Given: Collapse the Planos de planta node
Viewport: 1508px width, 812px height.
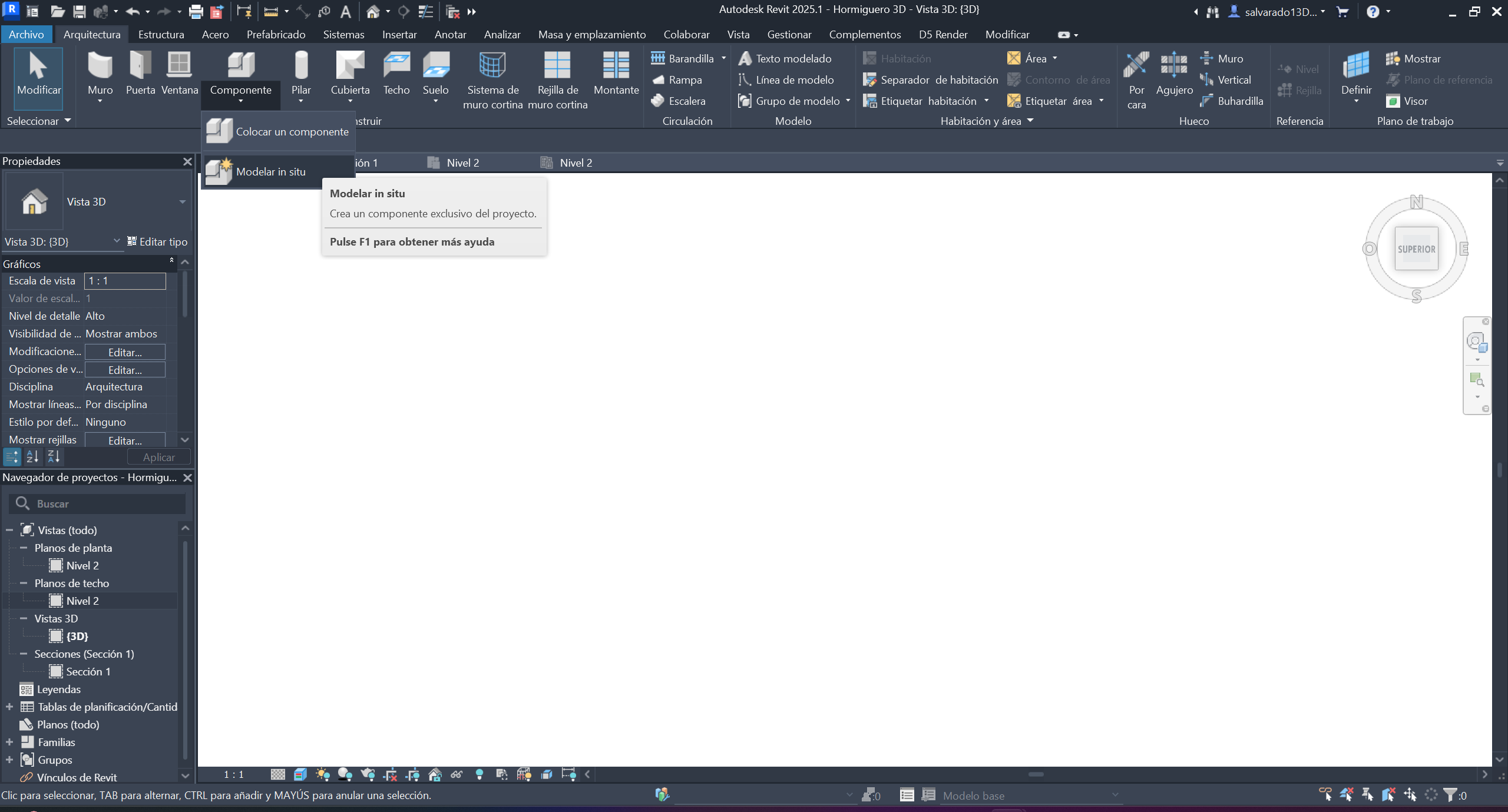Looking at the screenshot, I should [24, 548].
